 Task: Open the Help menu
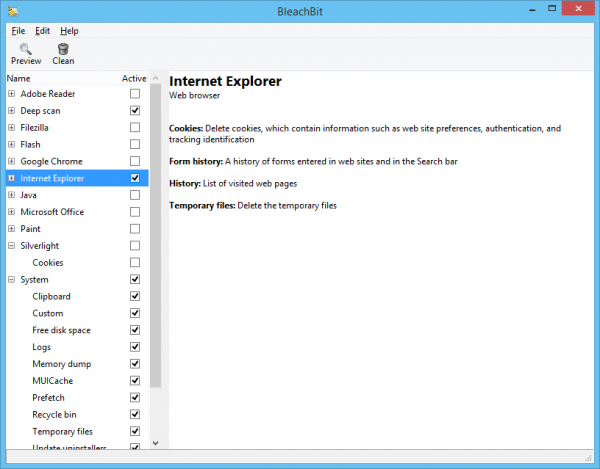(x=69, y=31)
